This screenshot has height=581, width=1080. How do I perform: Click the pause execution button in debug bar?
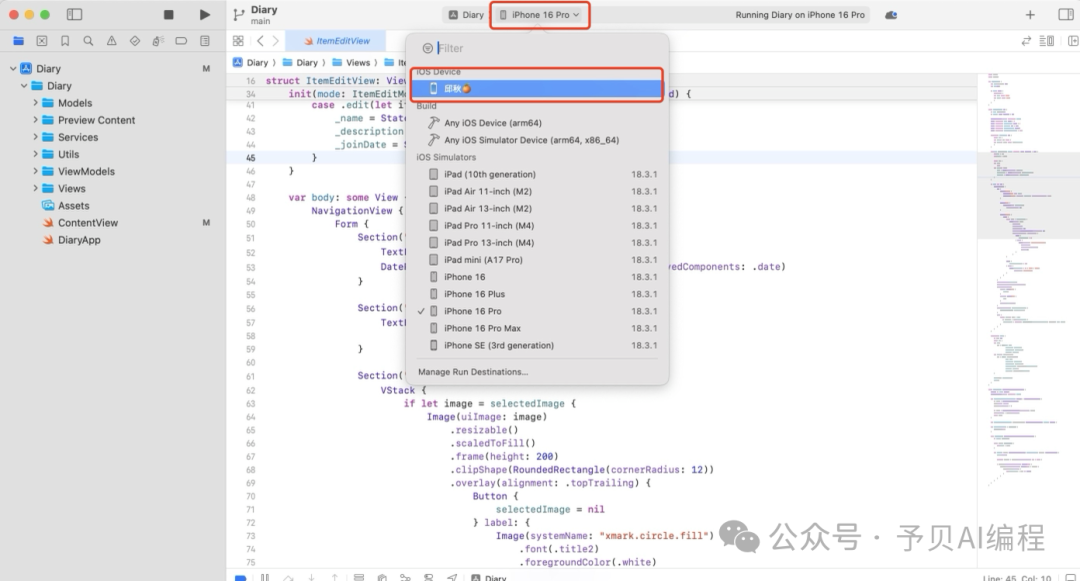coord(264,577)
